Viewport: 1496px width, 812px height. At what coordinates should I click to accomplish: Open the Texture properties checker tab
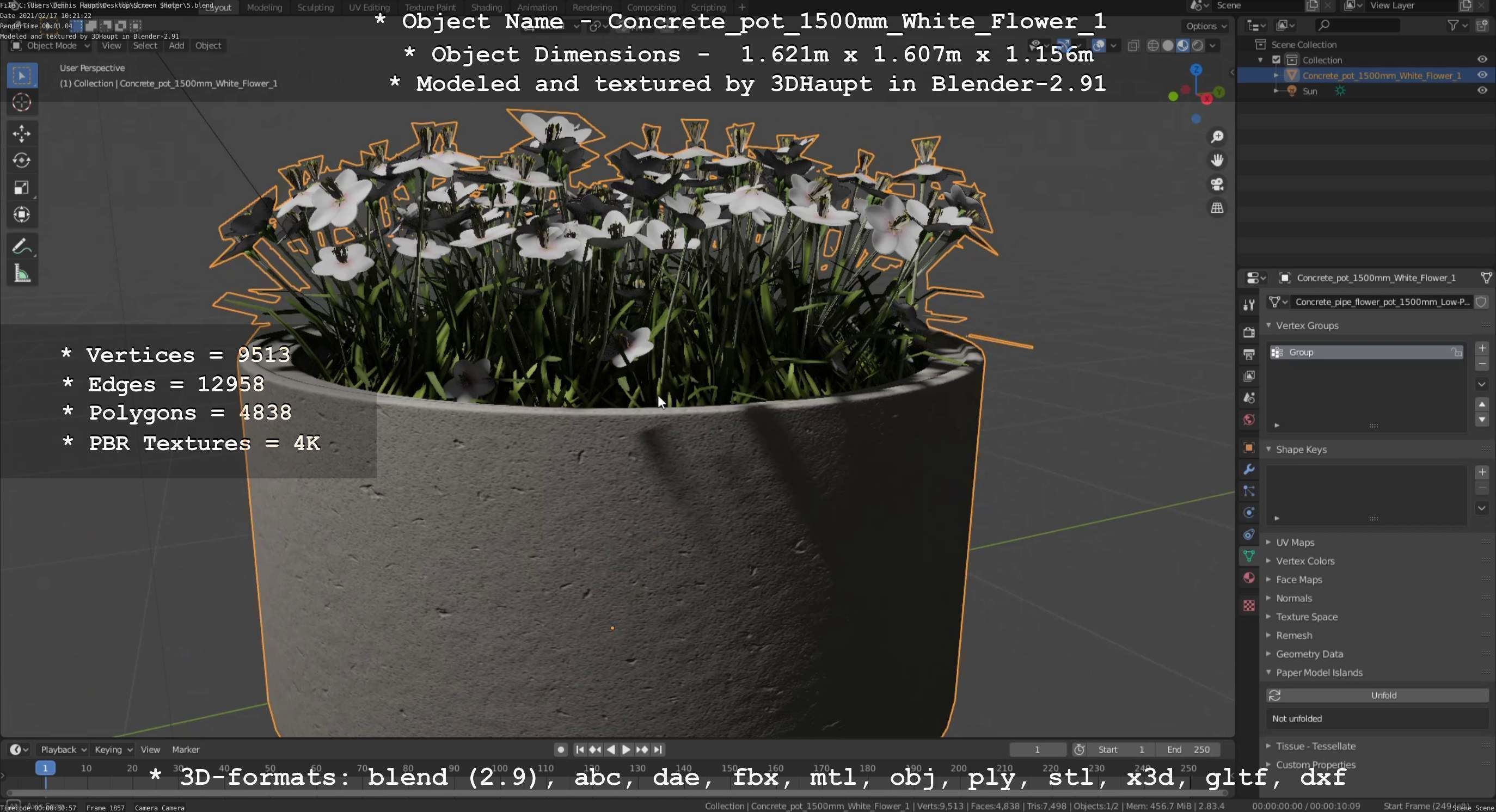click(x=1249, y=605)
